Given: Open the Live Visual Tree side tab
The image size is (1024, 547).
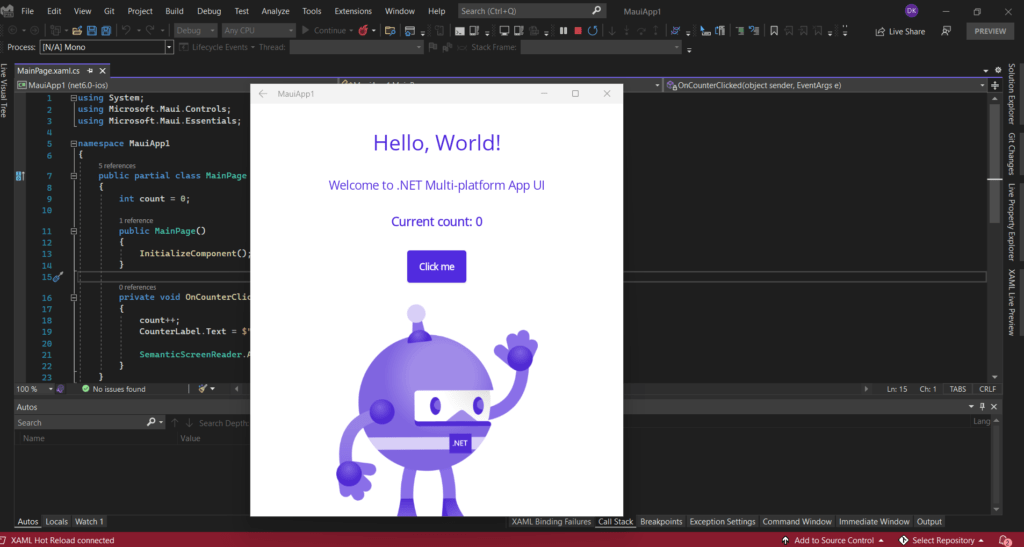Looking at the screenshot, I should (4, 91).
